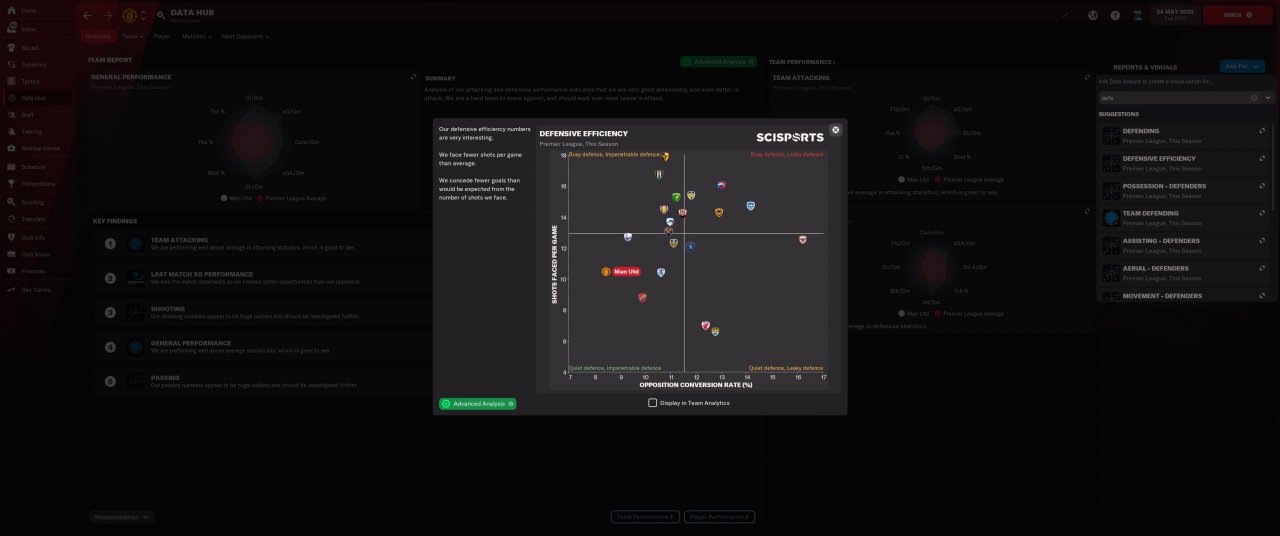
Task: Open the Matches tab dropdown
Action: (x=197, y=36)
